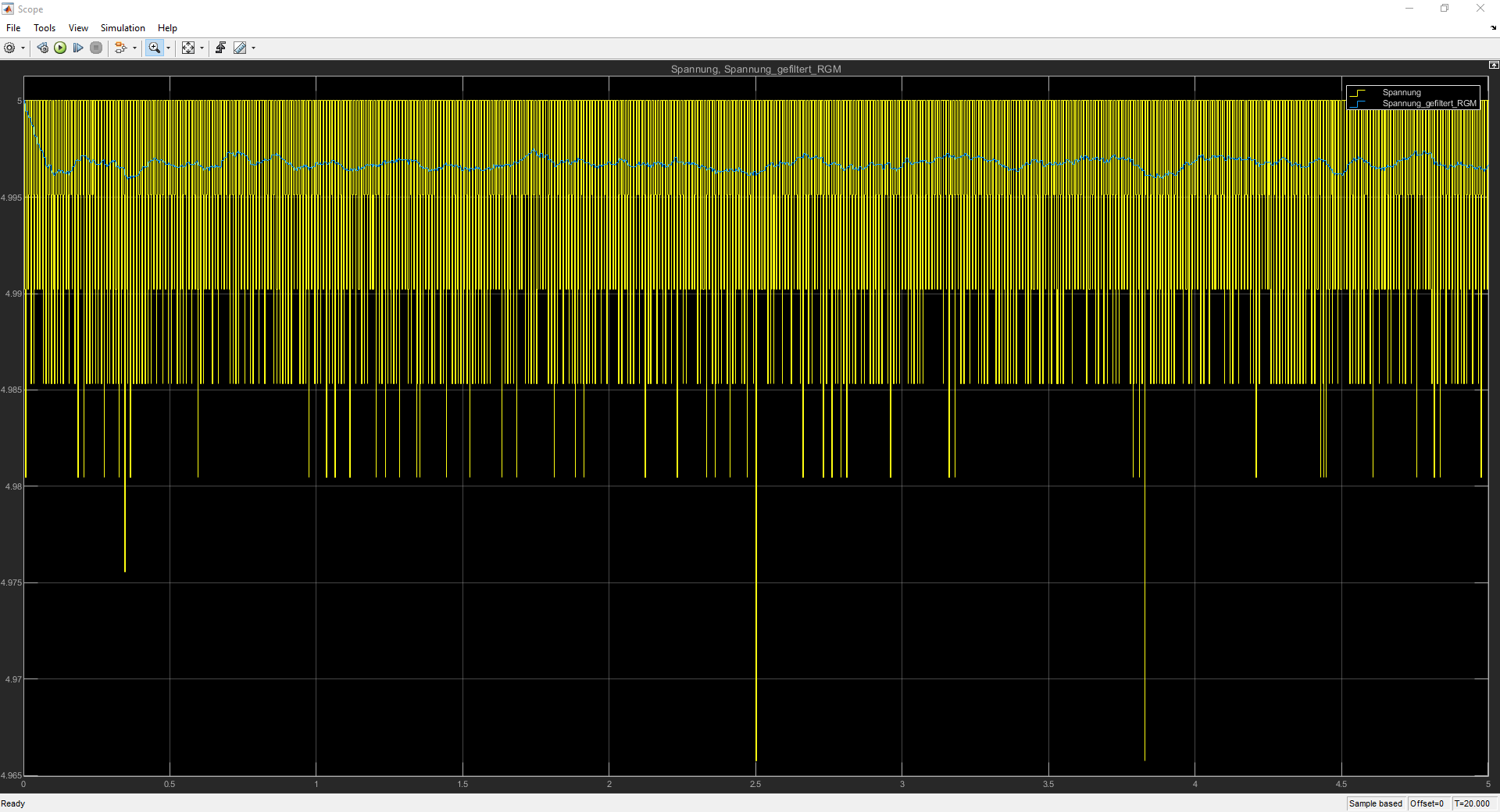Click the Highlight Simulink Block icon
This screenshot has width=1500, height=812.
(120, 48)
